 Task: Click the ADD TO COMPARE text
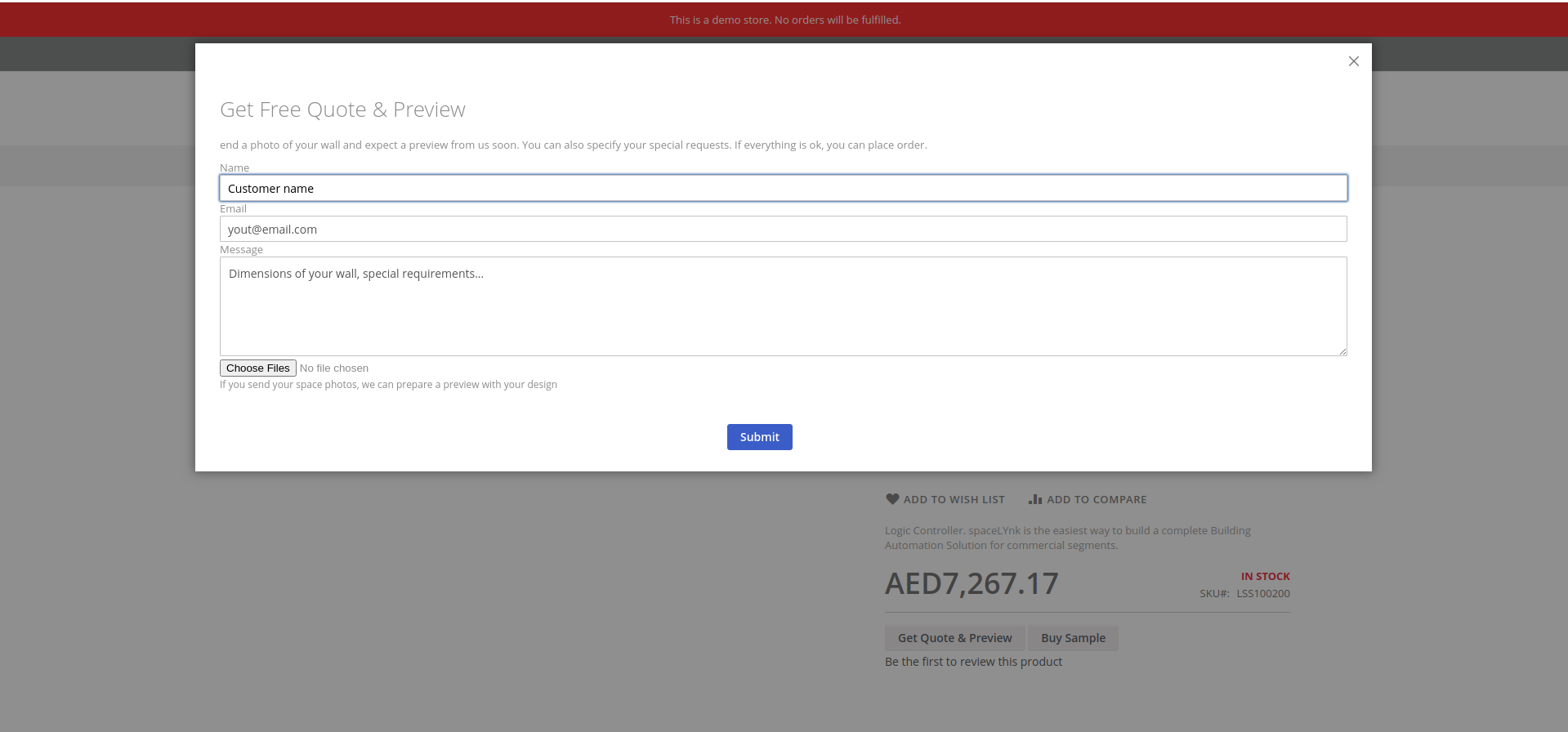coord(1097,500)
